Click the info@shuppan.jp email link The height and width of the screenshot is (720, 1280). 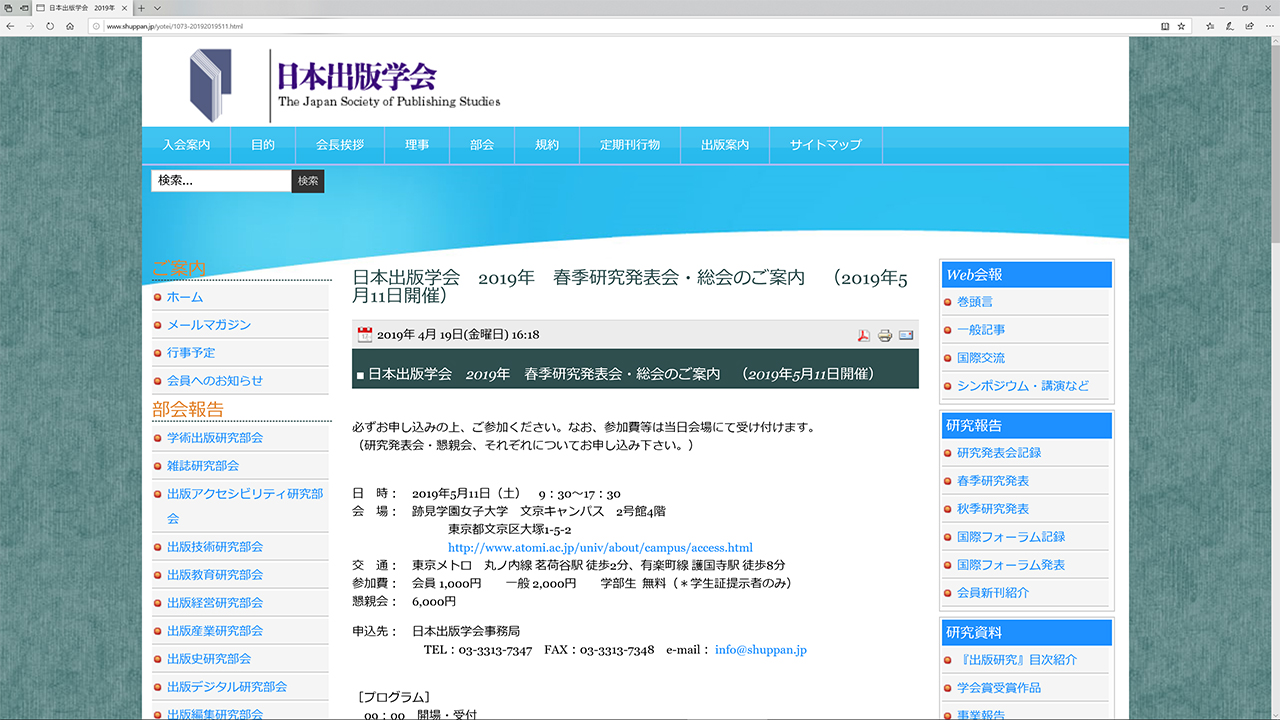pos(761,650)
